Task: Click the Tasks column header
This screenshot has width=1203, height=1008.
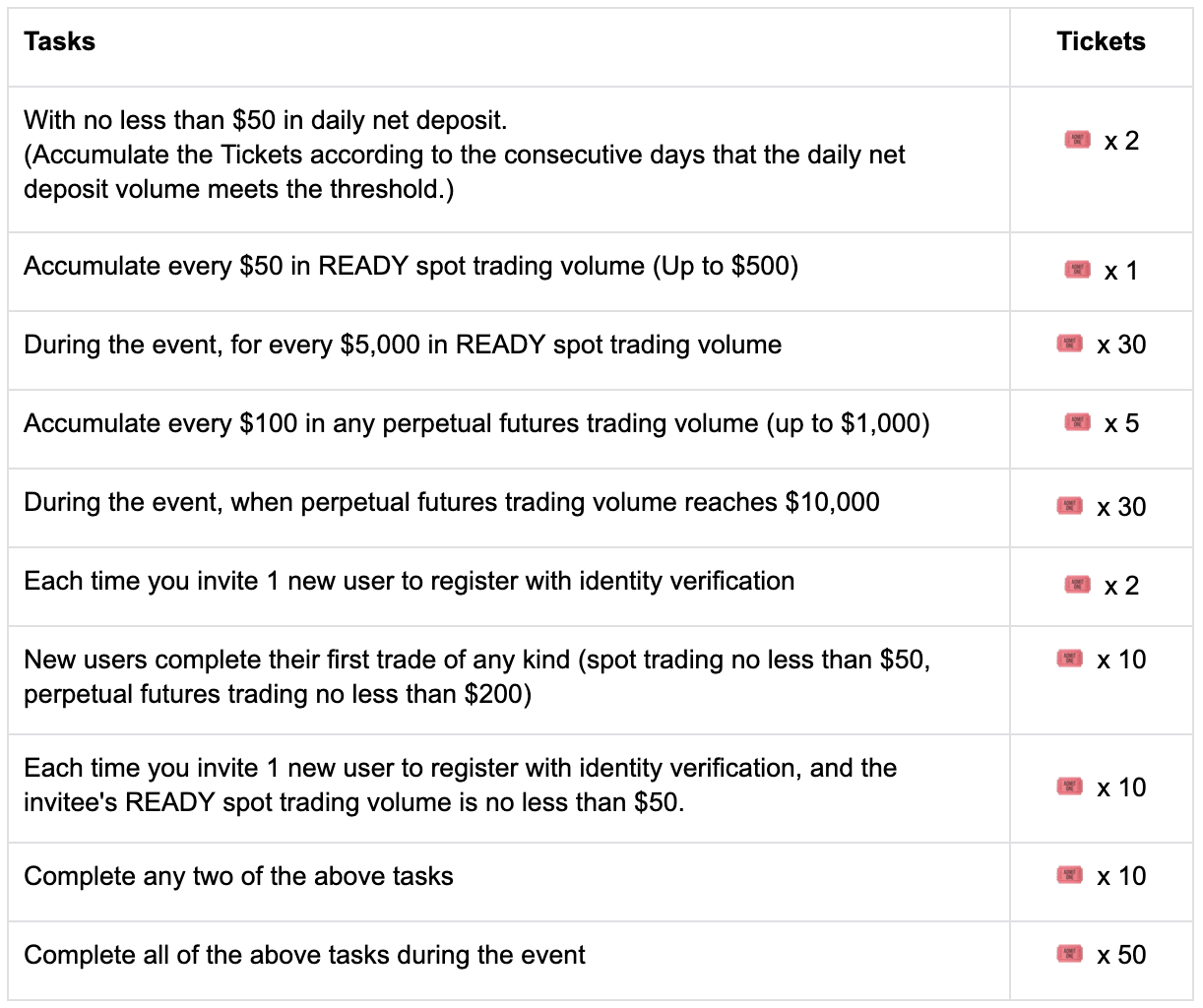Action: [60, 41]
